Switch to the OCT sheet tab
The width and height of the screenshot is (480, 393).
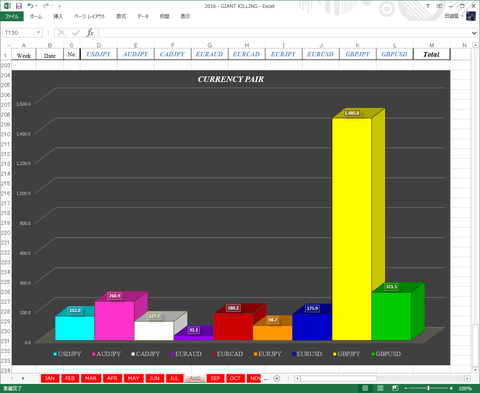235,378
